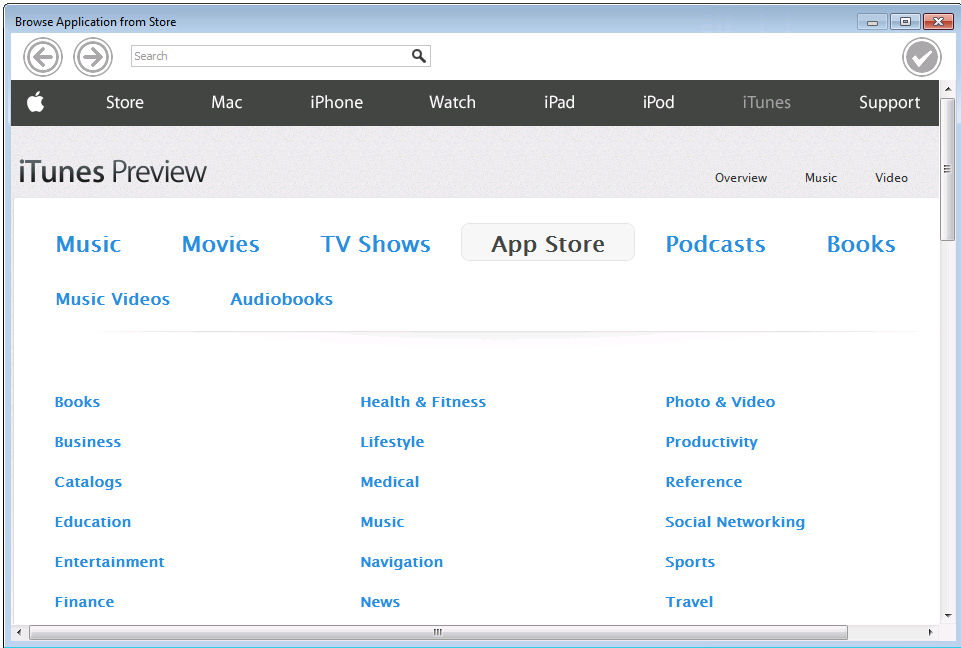Select the Podcasts tab
The height and width of the screenshot is (648, 961).
(x=715, y=243)
